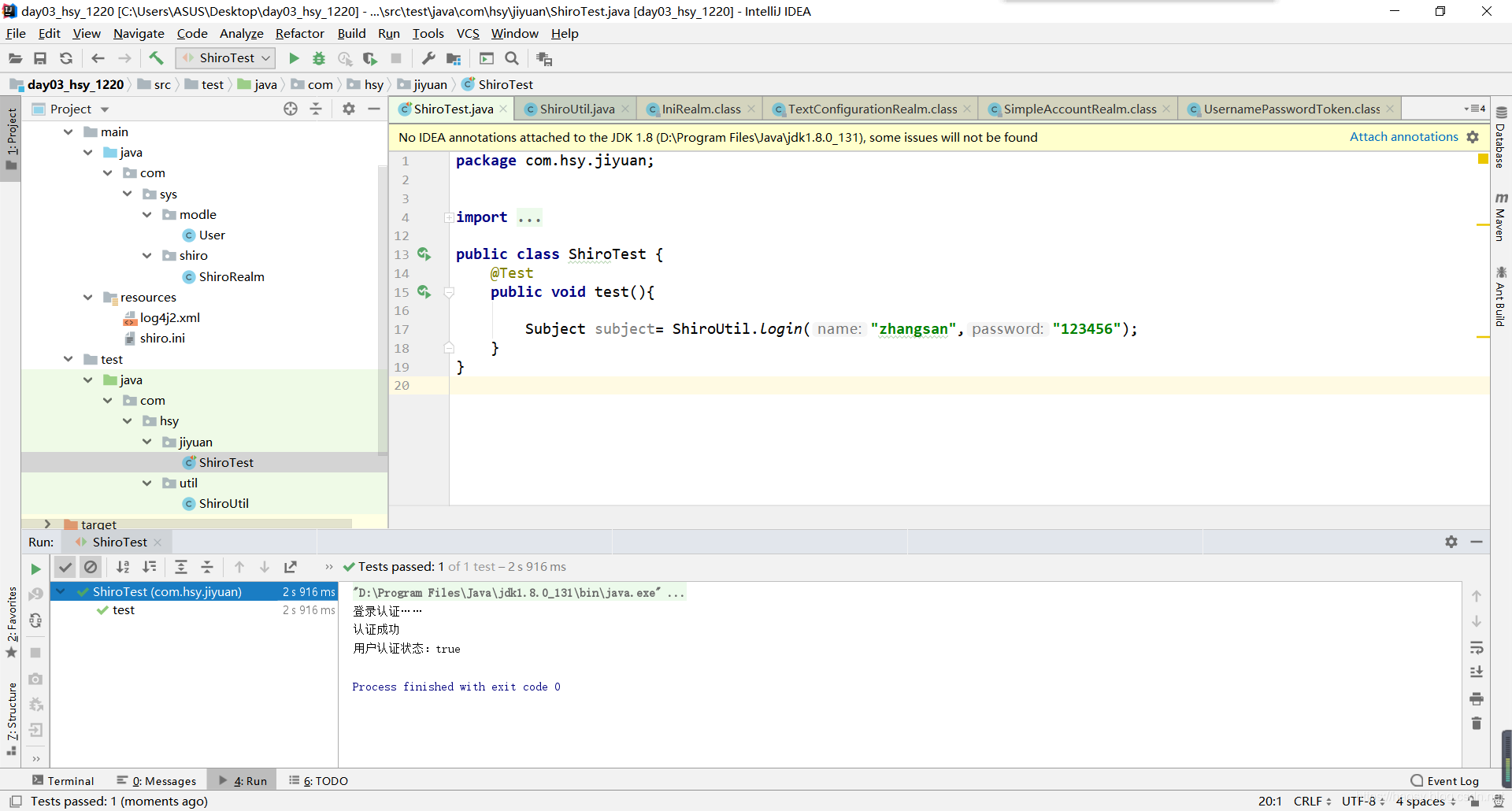The image size is (1512, 811).
Task: Click Attach annotations link
Action: [x=1403, y=137]
